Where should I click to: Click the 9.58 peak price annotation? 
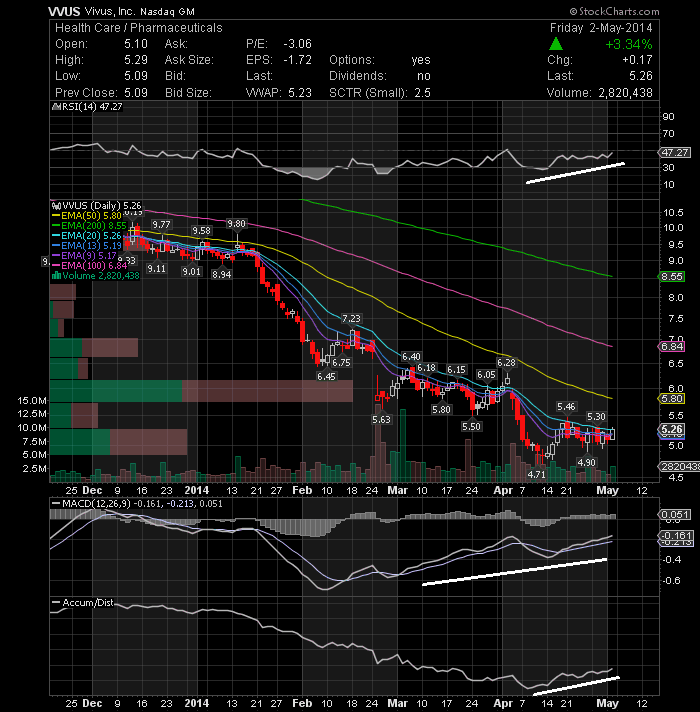[201, 231]
